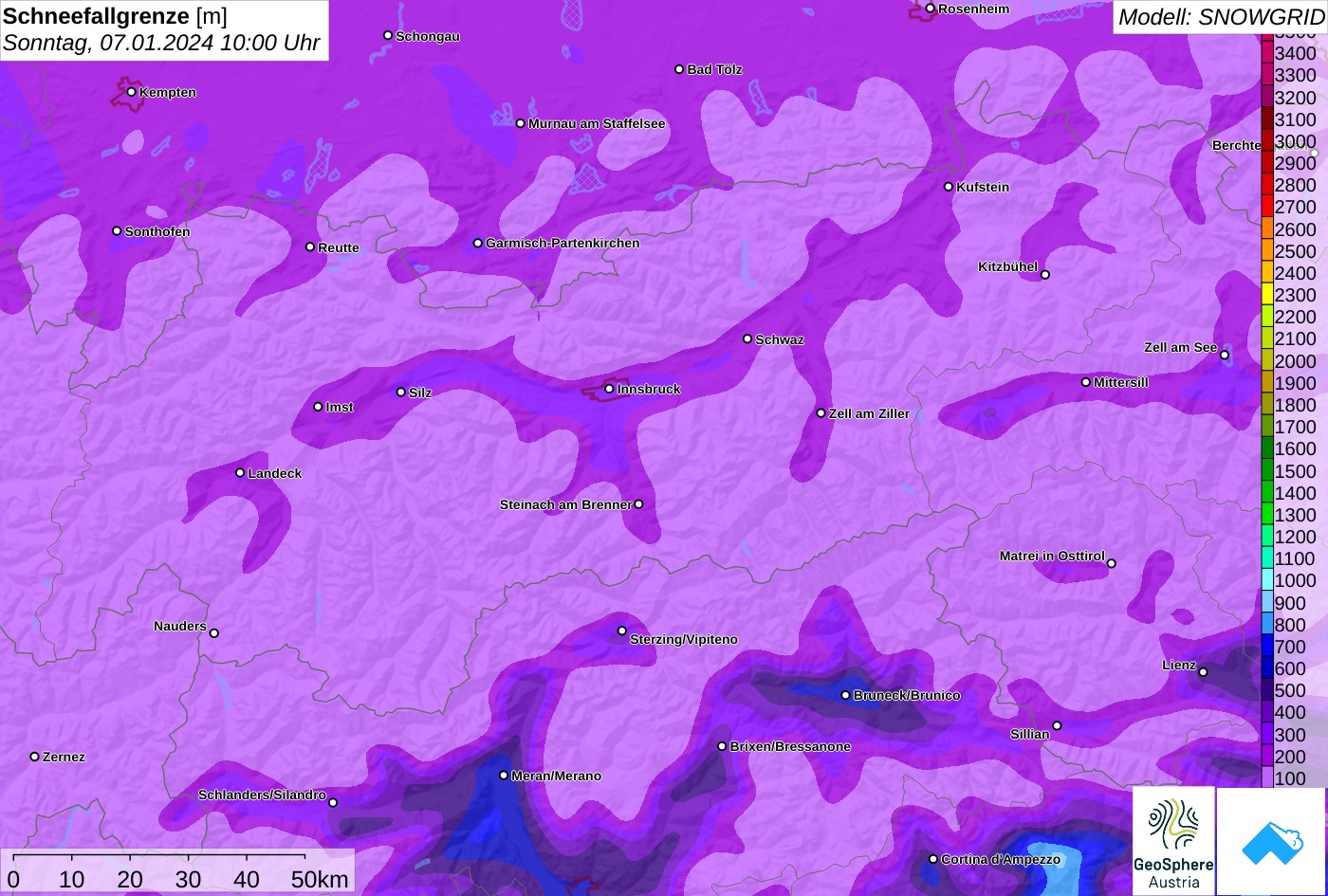Click the Schwaz location dot

click(x=747, y=338)
